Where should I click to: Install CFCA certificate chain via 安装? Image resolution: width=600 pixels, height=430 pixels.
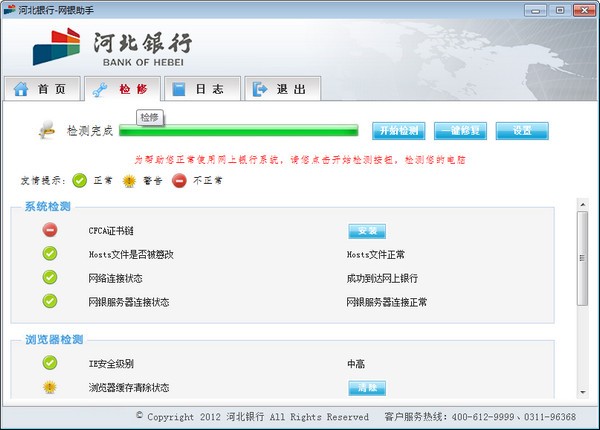point(367,231)
